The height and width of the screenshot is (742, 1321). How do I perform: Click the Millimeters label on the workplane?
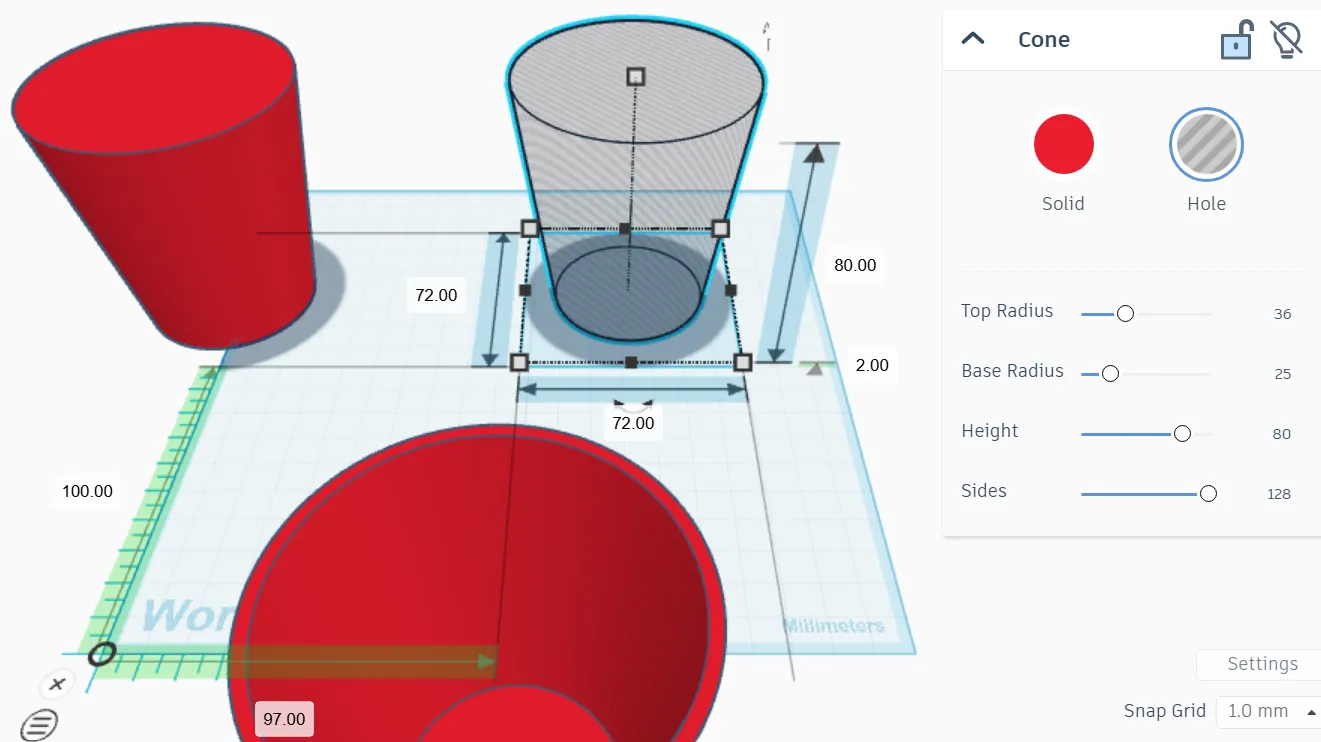click(x=836, y=624)
